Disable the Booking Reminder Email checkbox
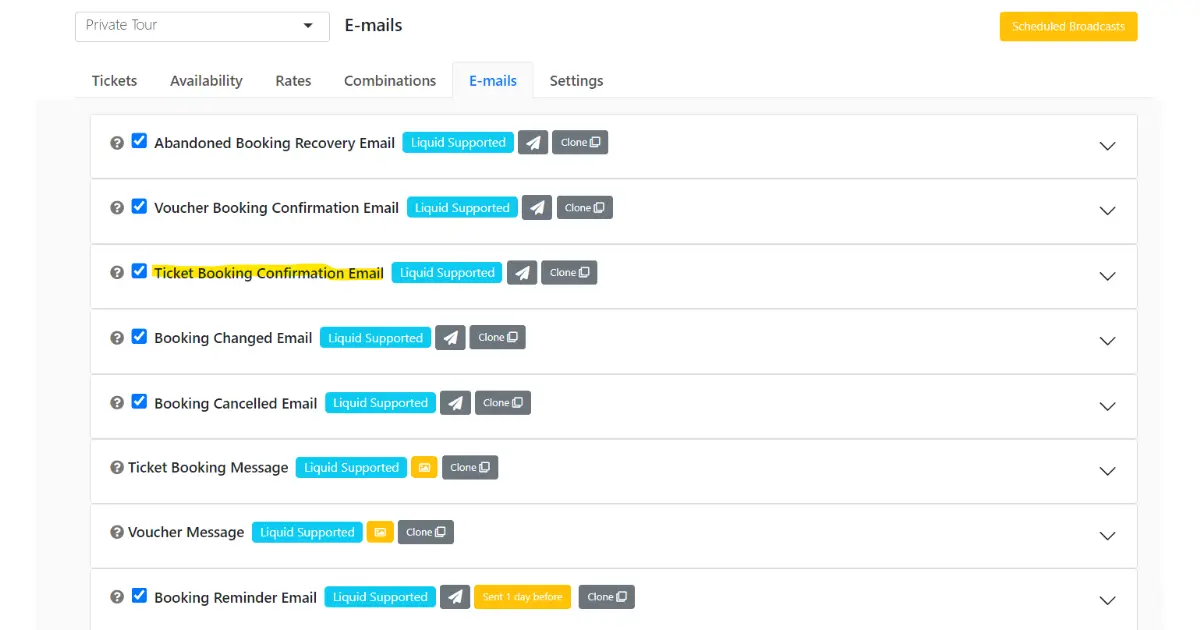 pos(139,595)
